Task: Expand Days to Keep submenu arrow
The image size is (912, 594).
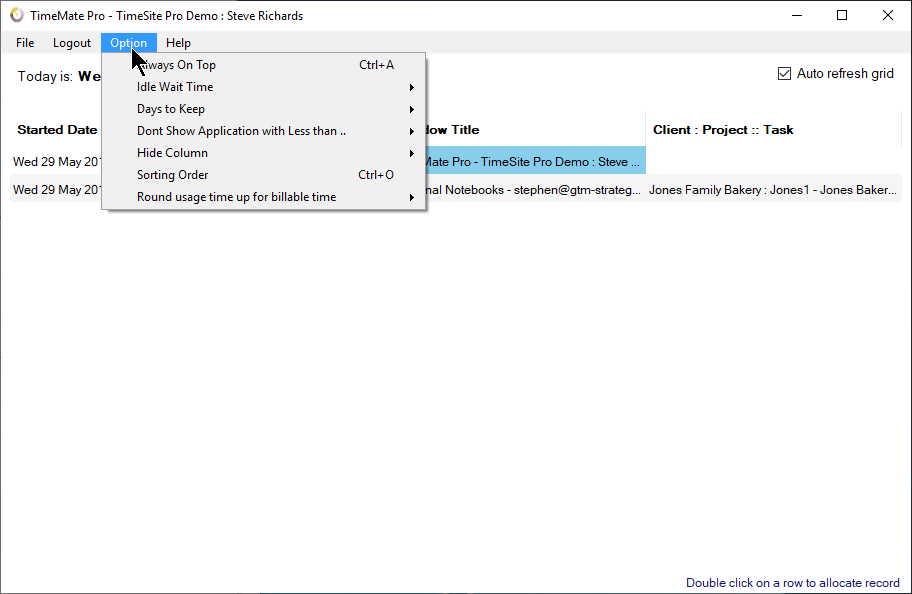Action: [x=411, y=109]
